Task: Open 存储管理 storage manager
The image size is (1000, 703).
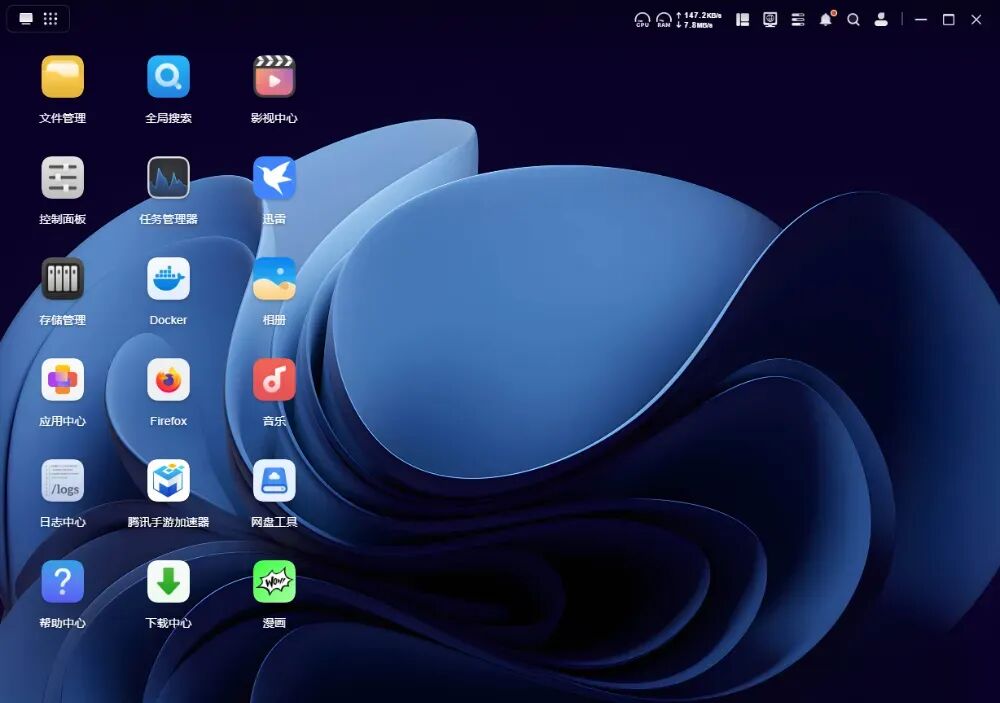Action: (x=62, y=279)
